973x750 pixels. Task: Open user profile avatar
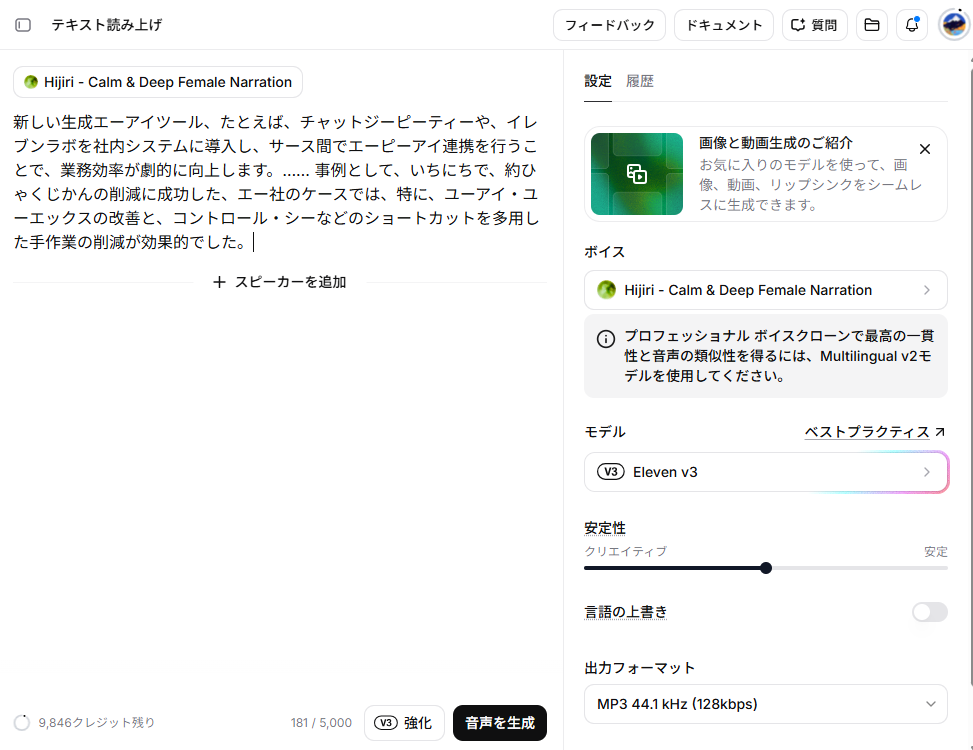pos(954,25)
